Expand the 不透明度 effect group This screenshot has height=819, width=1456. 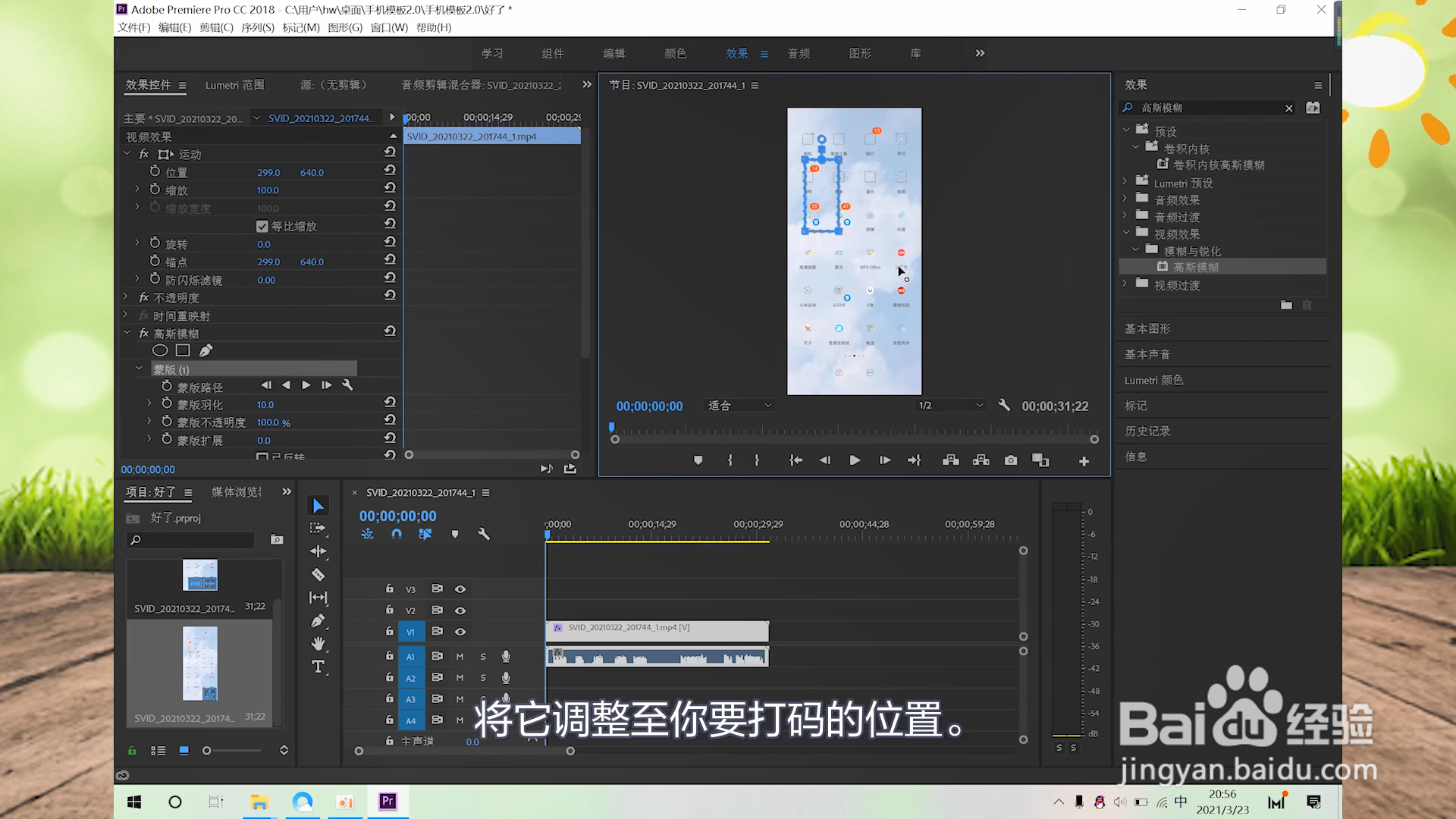coord(126,297)
